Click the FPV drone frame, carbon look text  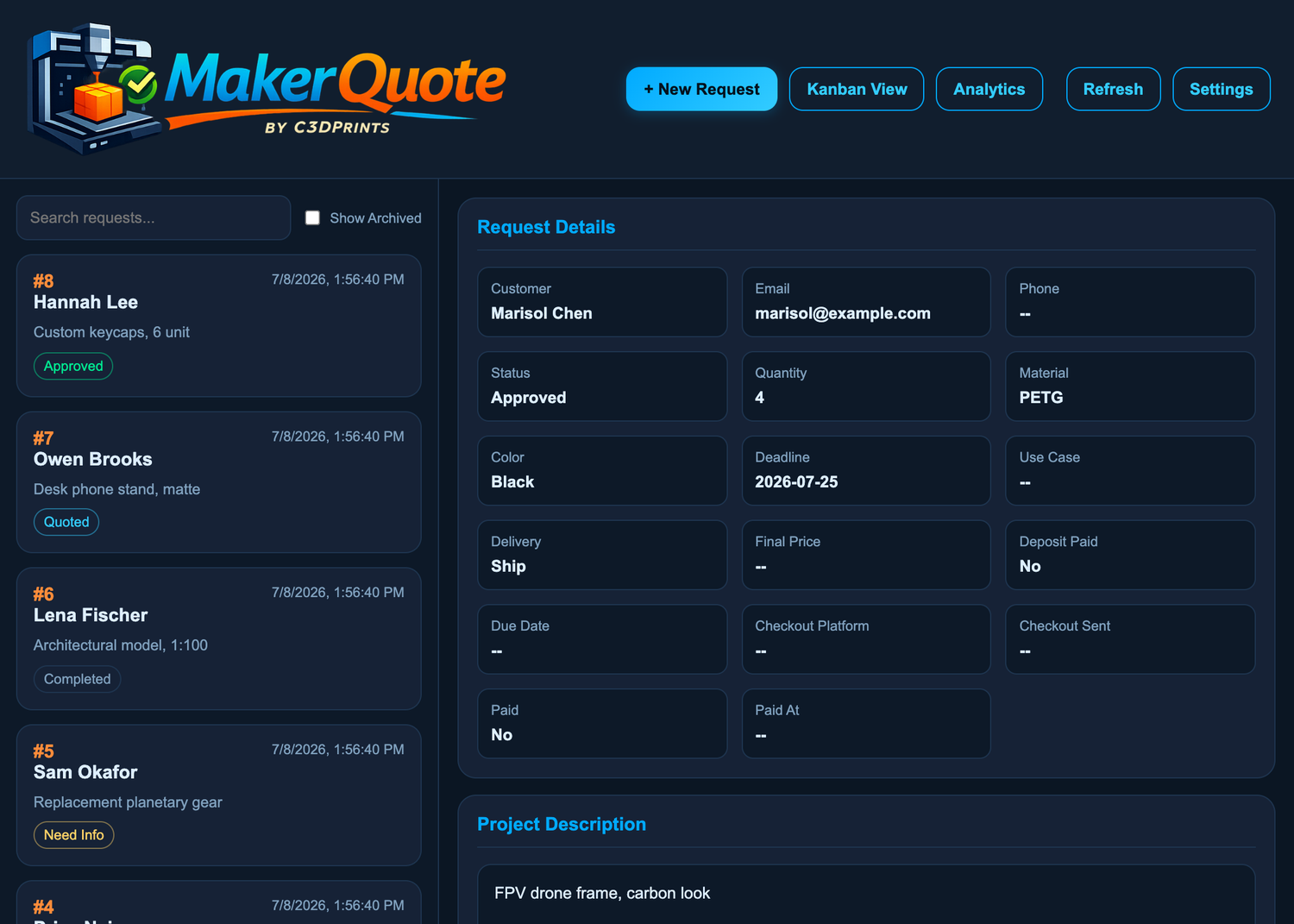pyautogui.click(x=602, y=893)
